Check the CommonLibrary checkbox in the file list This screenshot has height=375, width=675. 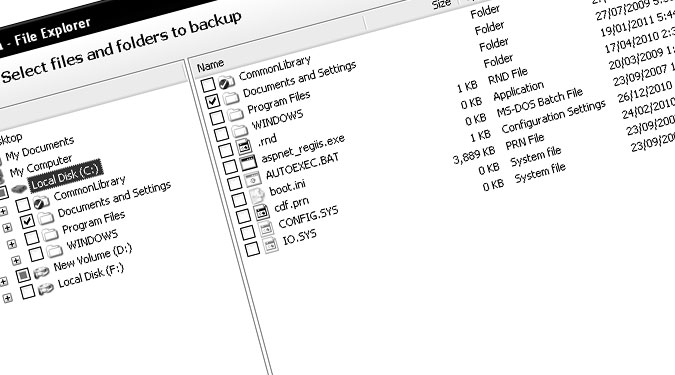(208, 84)
